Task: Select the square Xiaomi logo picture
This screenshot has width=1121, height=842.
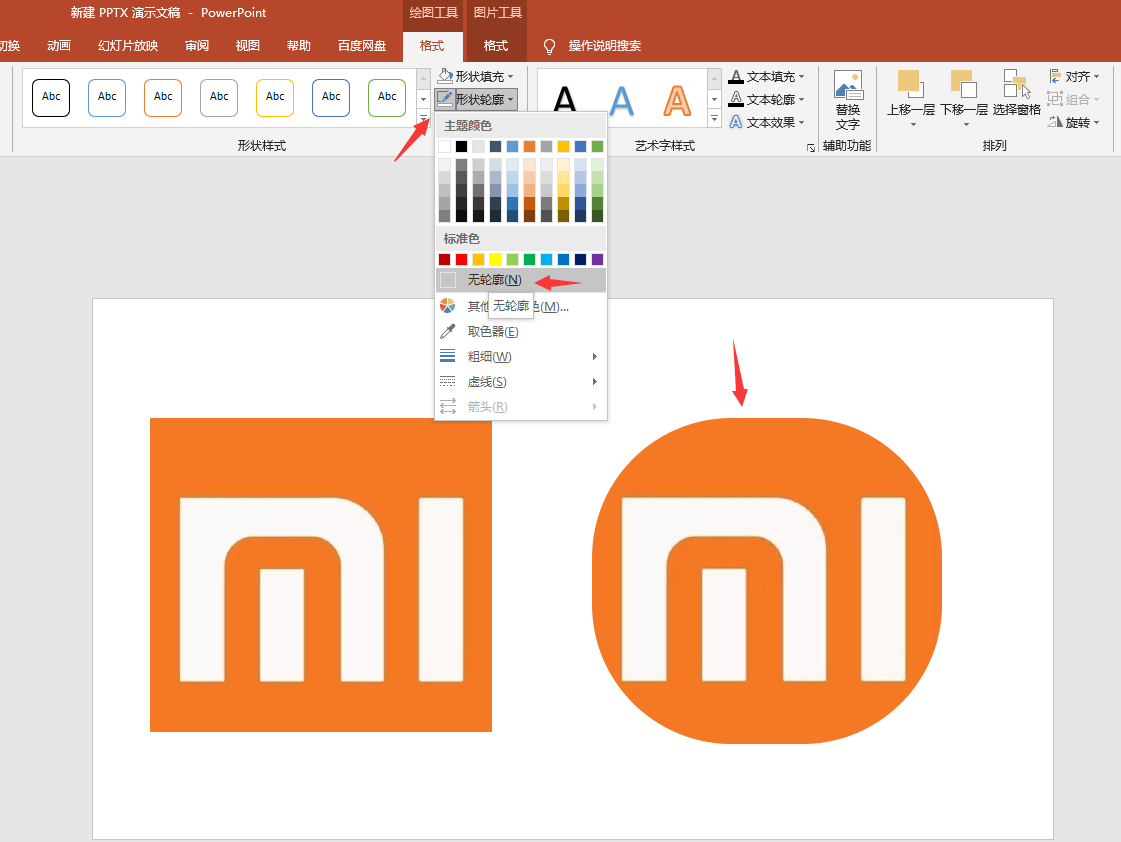Action: (321, 575)
